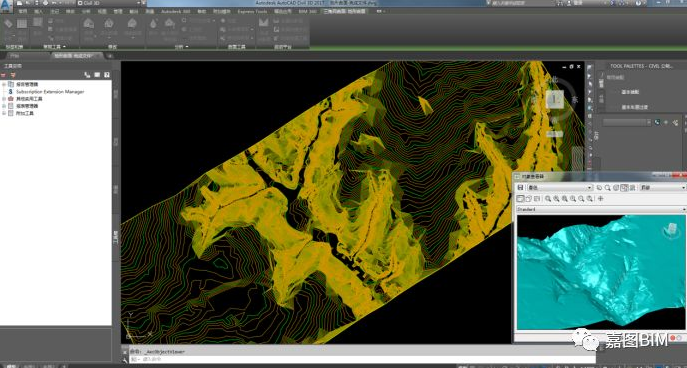Click the save icon in Object Viewer

click(521, 188)
